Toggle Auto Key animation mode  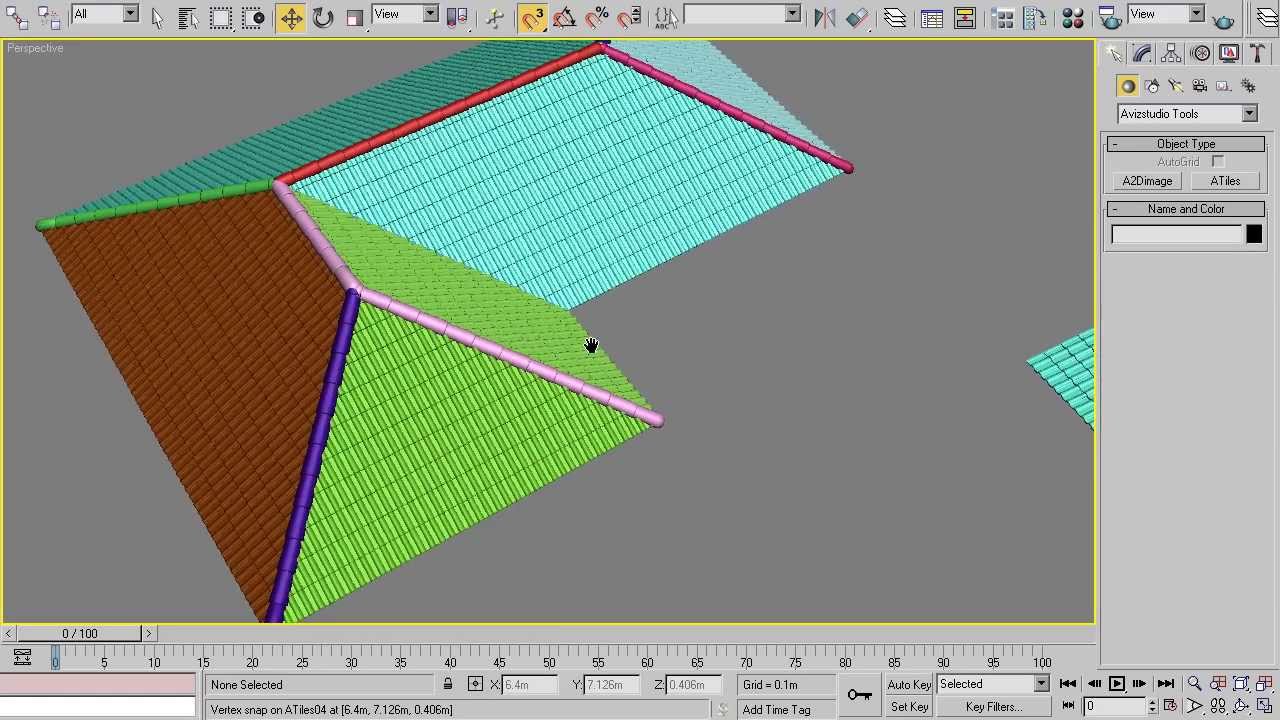click(x=909, y=684)
